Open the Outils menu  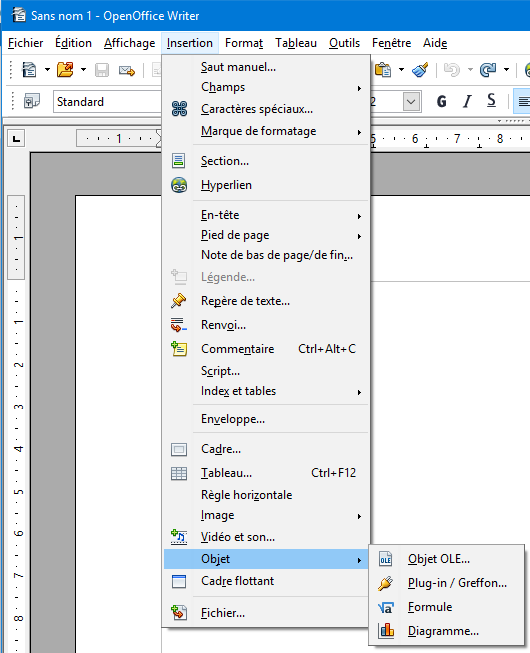[344, 43]
